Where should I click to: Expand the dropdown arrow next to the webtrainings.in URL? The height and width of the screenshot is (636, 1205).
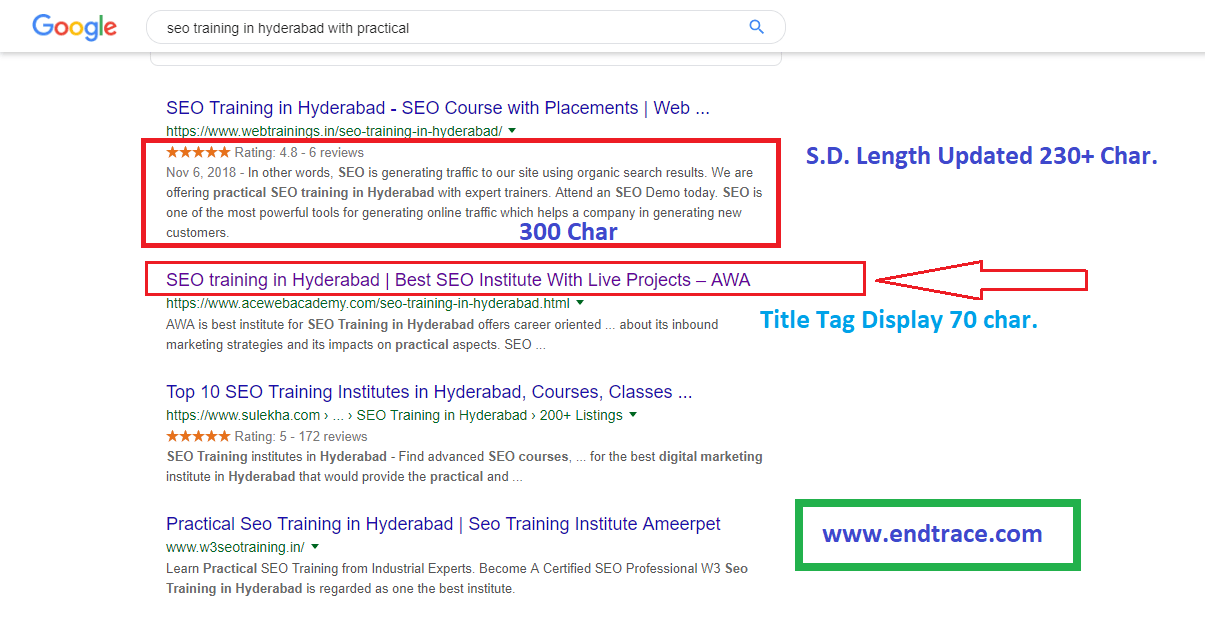coord(512,131)
